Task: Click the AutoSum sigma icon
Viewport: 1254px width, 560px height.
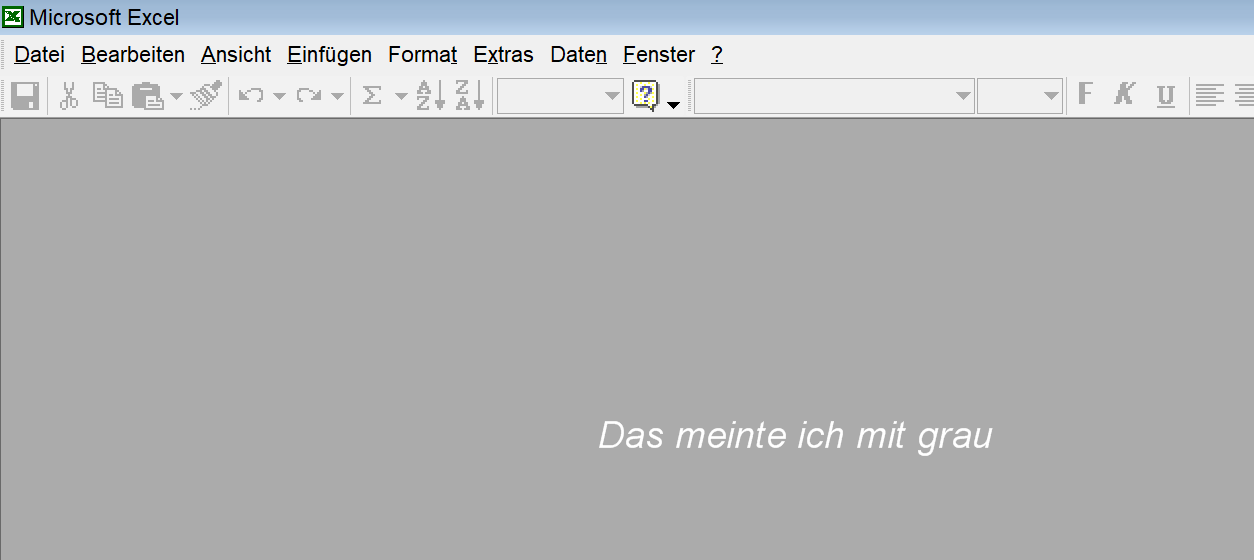Action: [x=372, y=96]
